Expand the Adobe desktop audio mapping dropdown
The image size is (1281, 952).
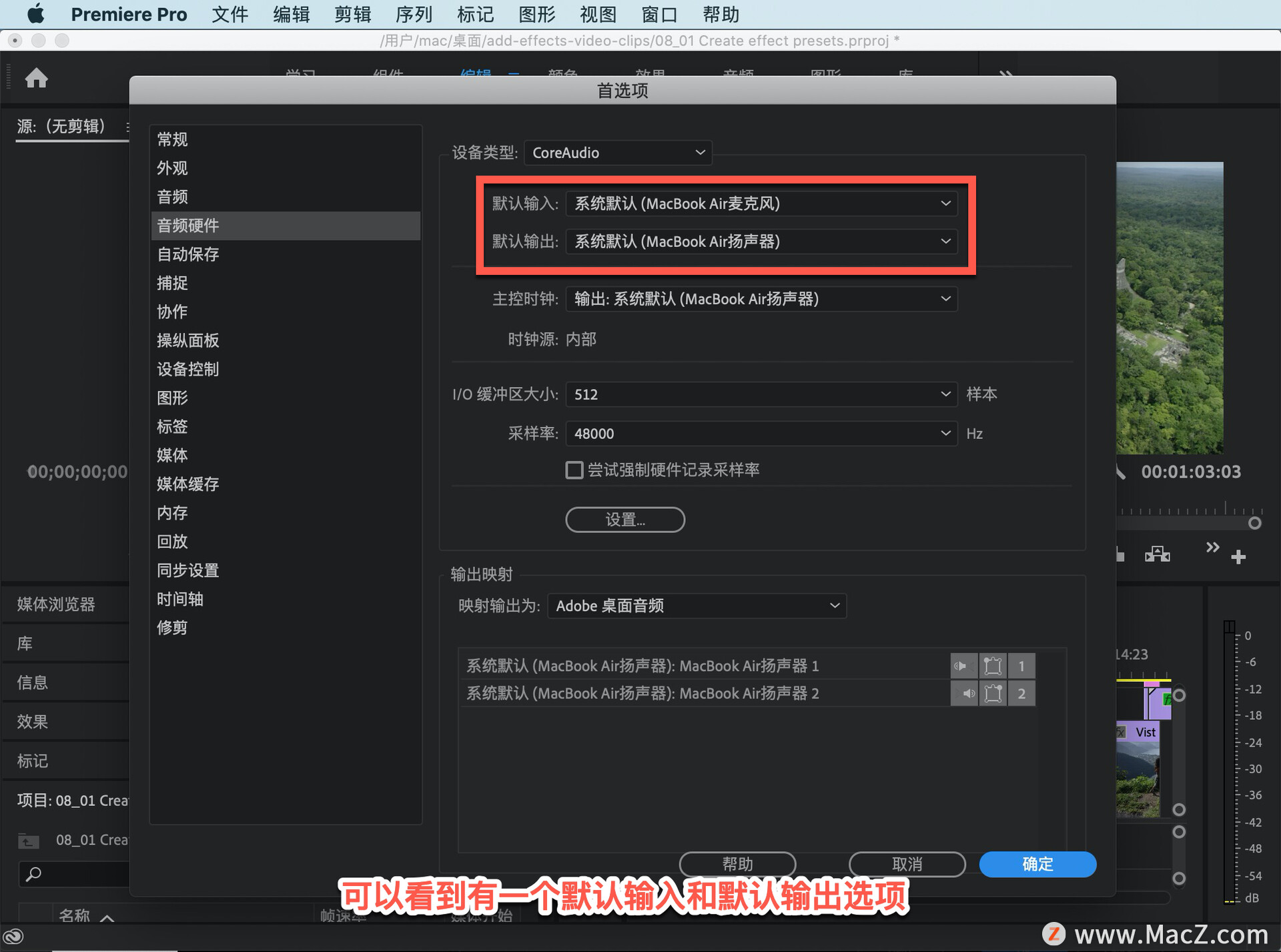coord(697,606)
